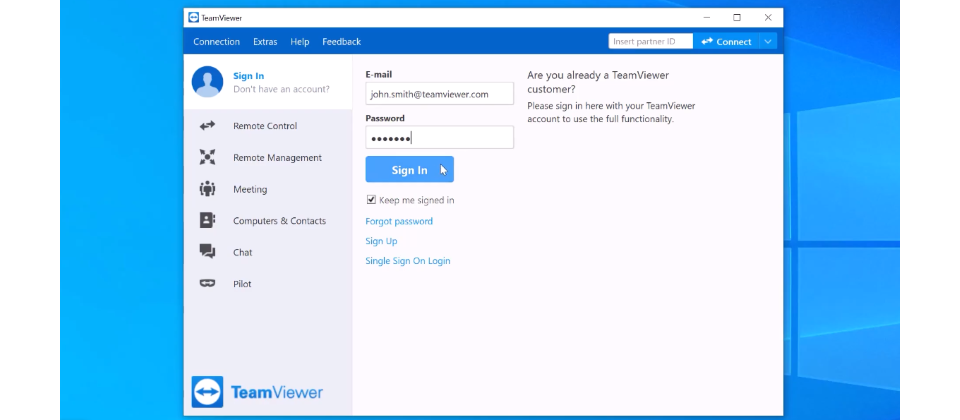The image size is (960, 420).
Task: Click the profile avatar icon
Action: (207, 81)
